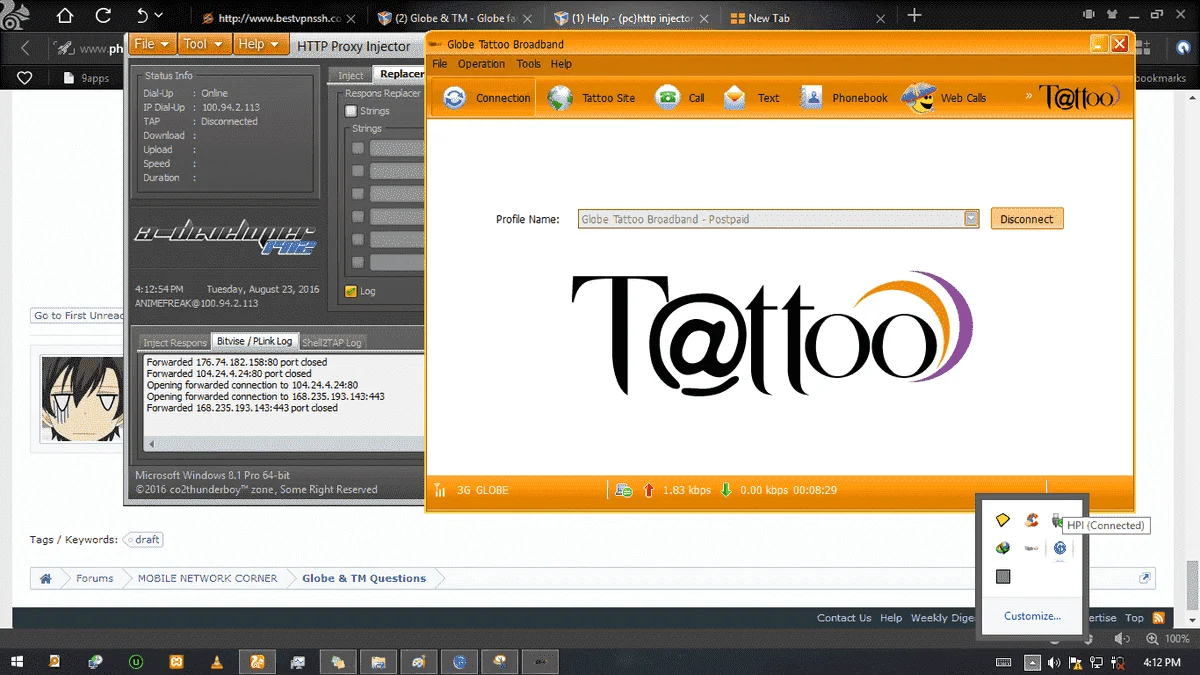This screenshot has width=1200, height=675.
Task: Show hidden tray icons arrow
Action: pos(1032,662)
